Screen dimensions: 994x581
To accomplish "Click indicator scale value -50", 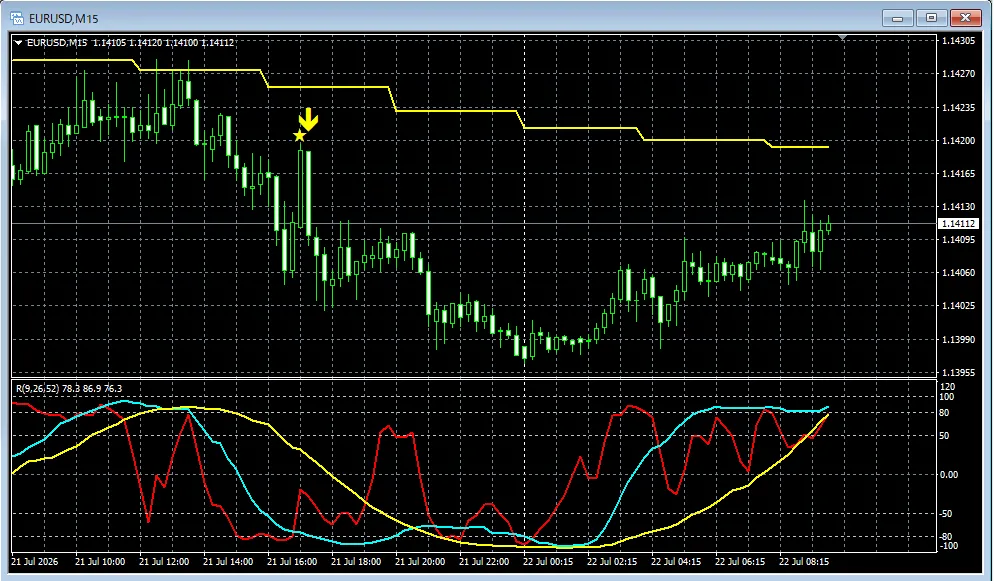I will click(x=947, y=514).
